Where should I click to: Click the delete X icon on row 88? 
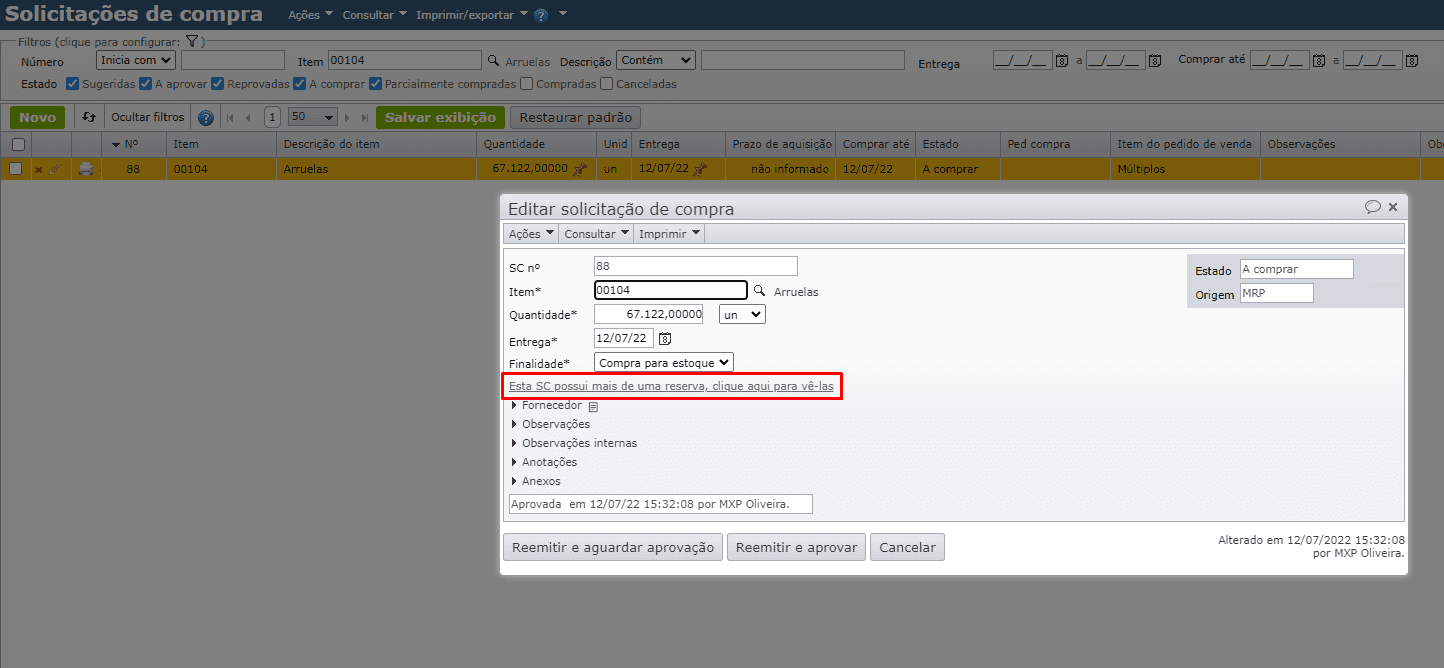(x=39, y=170)
